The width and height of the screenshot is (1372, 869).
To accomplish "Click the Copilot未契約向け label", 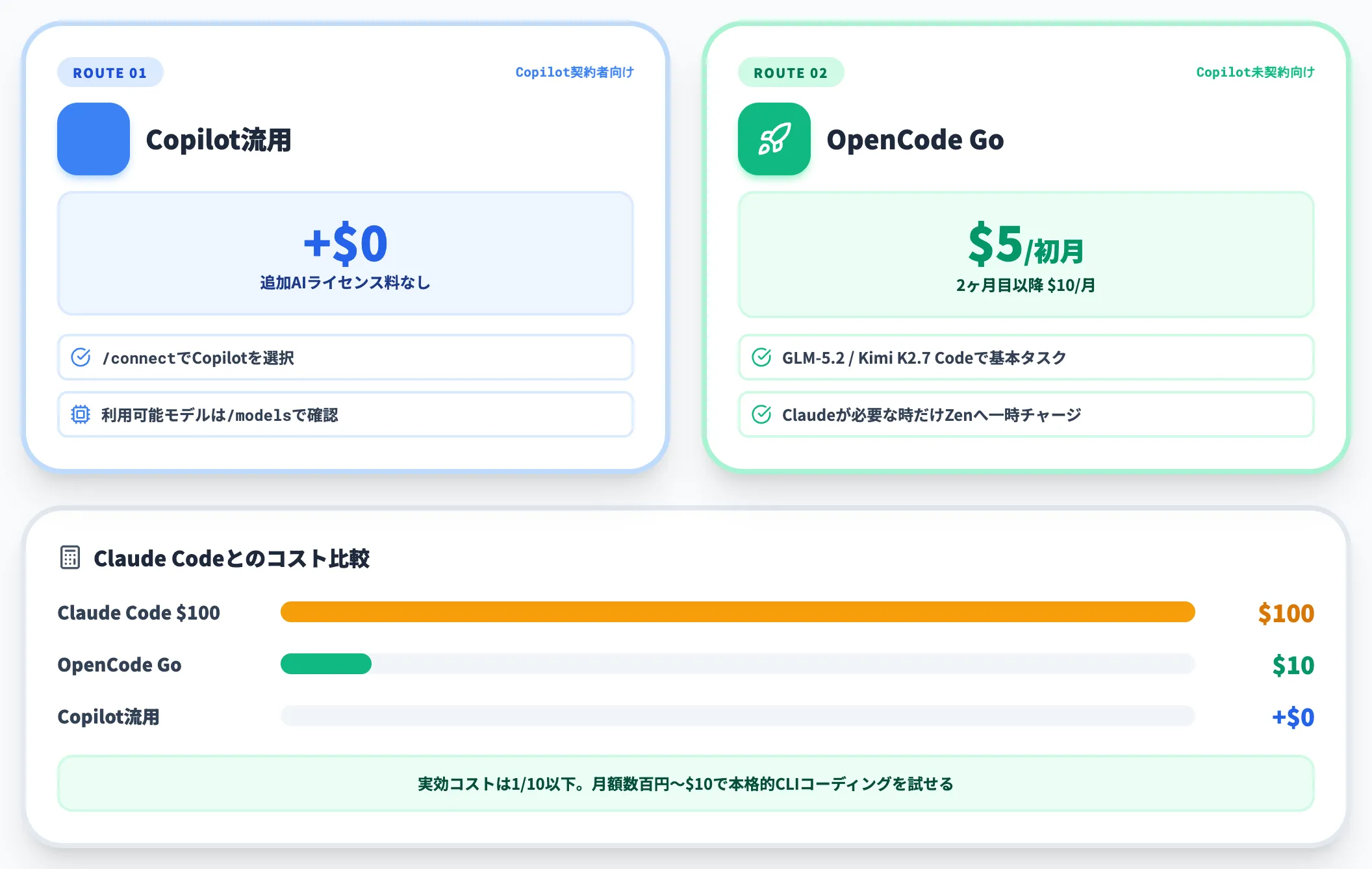I will (1255, 72).
